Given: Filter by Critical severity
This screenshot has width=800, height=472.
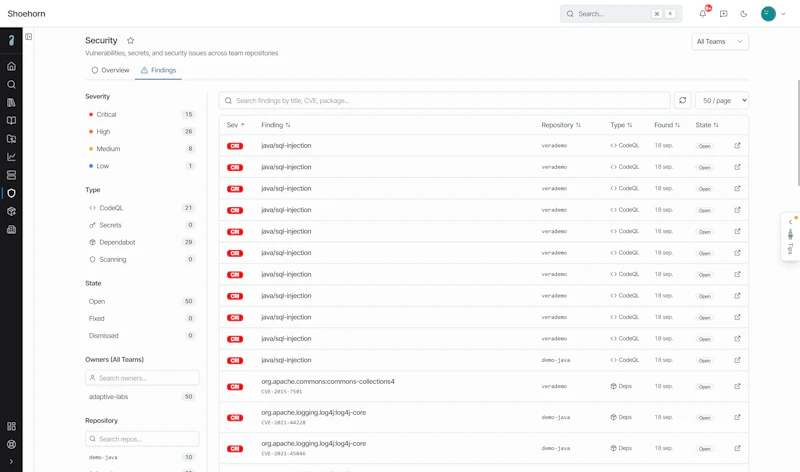Looking at the screenshot, I should (x=141, y=114).
